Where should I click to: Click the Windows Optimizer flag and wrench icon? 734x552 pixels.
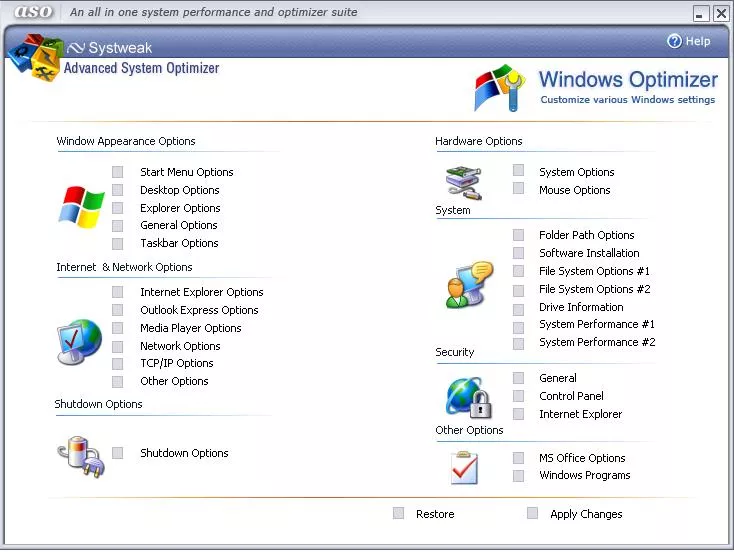[x=499, y=88]
